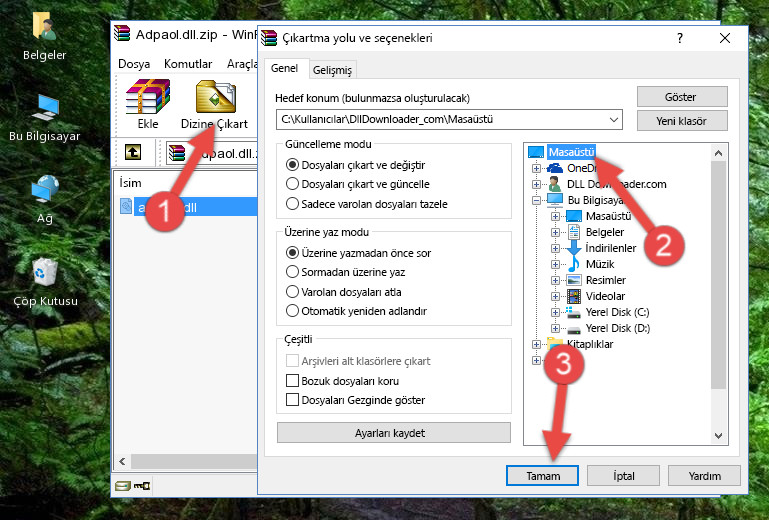Select the highlighted Masaüstü root tree item
The height and width of the screenshot is (520, 769).
(571, 152)
